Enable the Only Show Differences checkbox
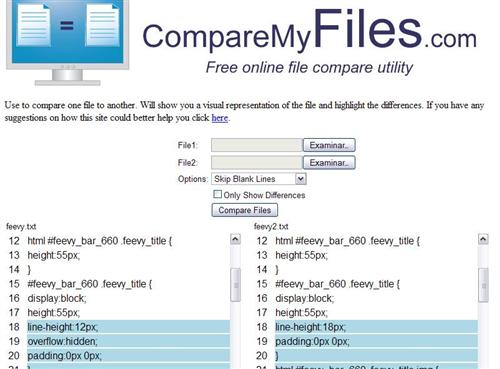This screenshot has width=500, height=369. [217, 194]
